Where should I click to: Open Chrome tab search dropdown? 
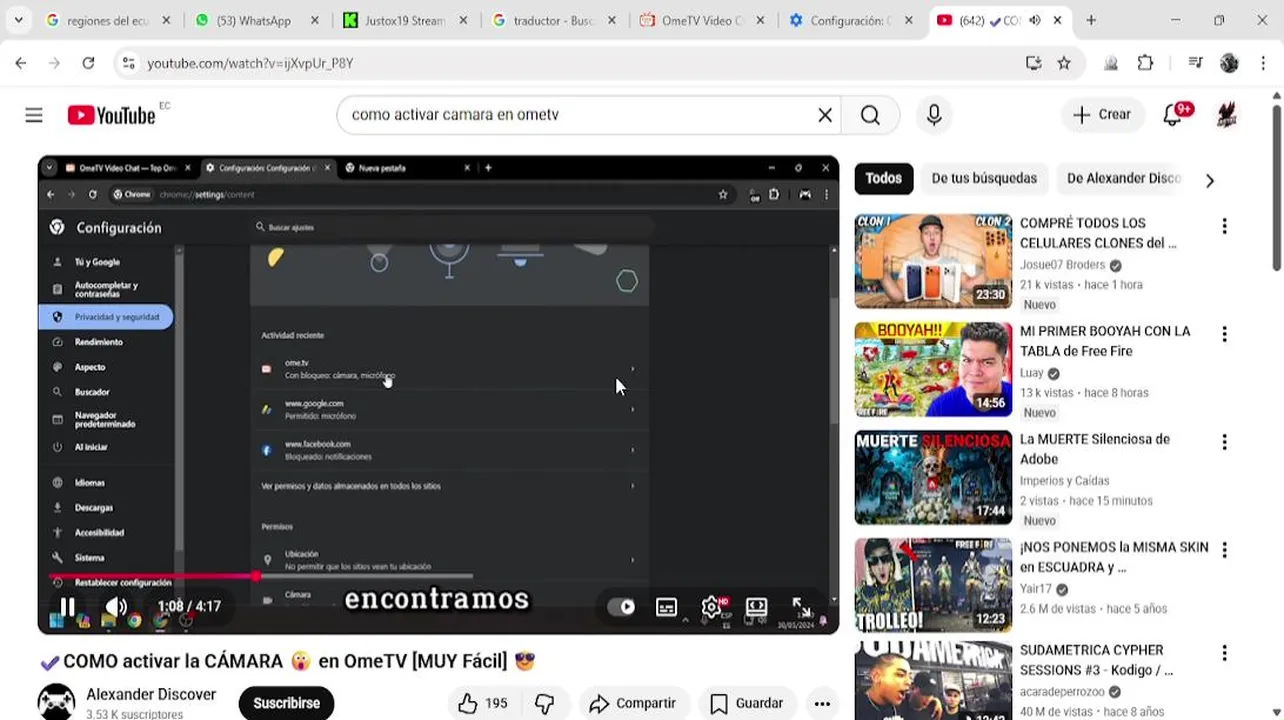(18, 20)
